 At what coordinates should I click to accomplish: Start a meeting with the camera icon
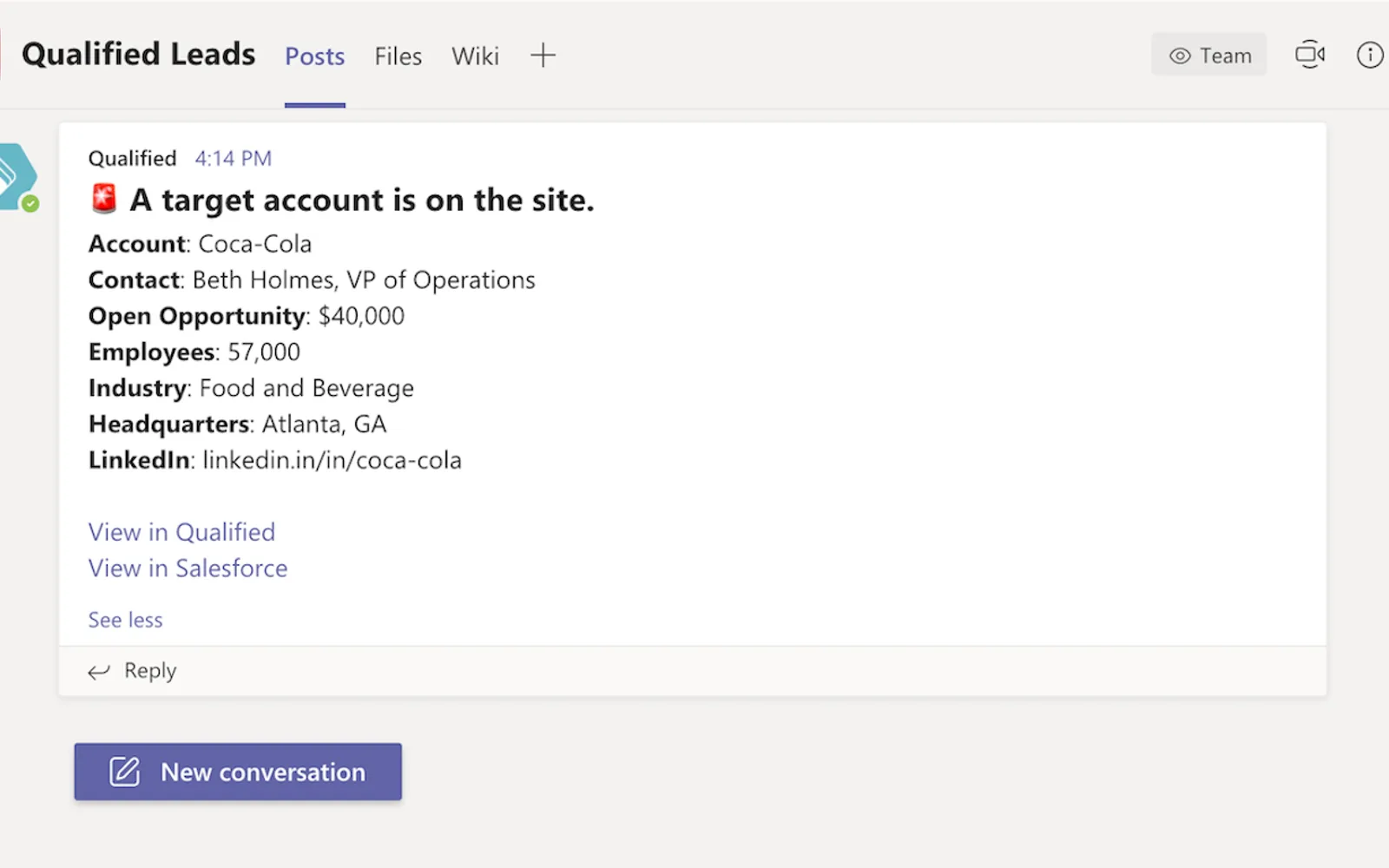[1310, 55]
